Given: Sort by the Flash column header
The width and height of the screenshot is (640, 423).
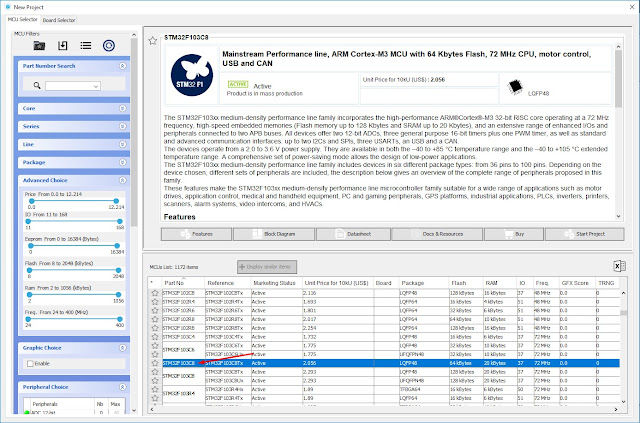Looking at the screenshot, I should click(466, 283).
